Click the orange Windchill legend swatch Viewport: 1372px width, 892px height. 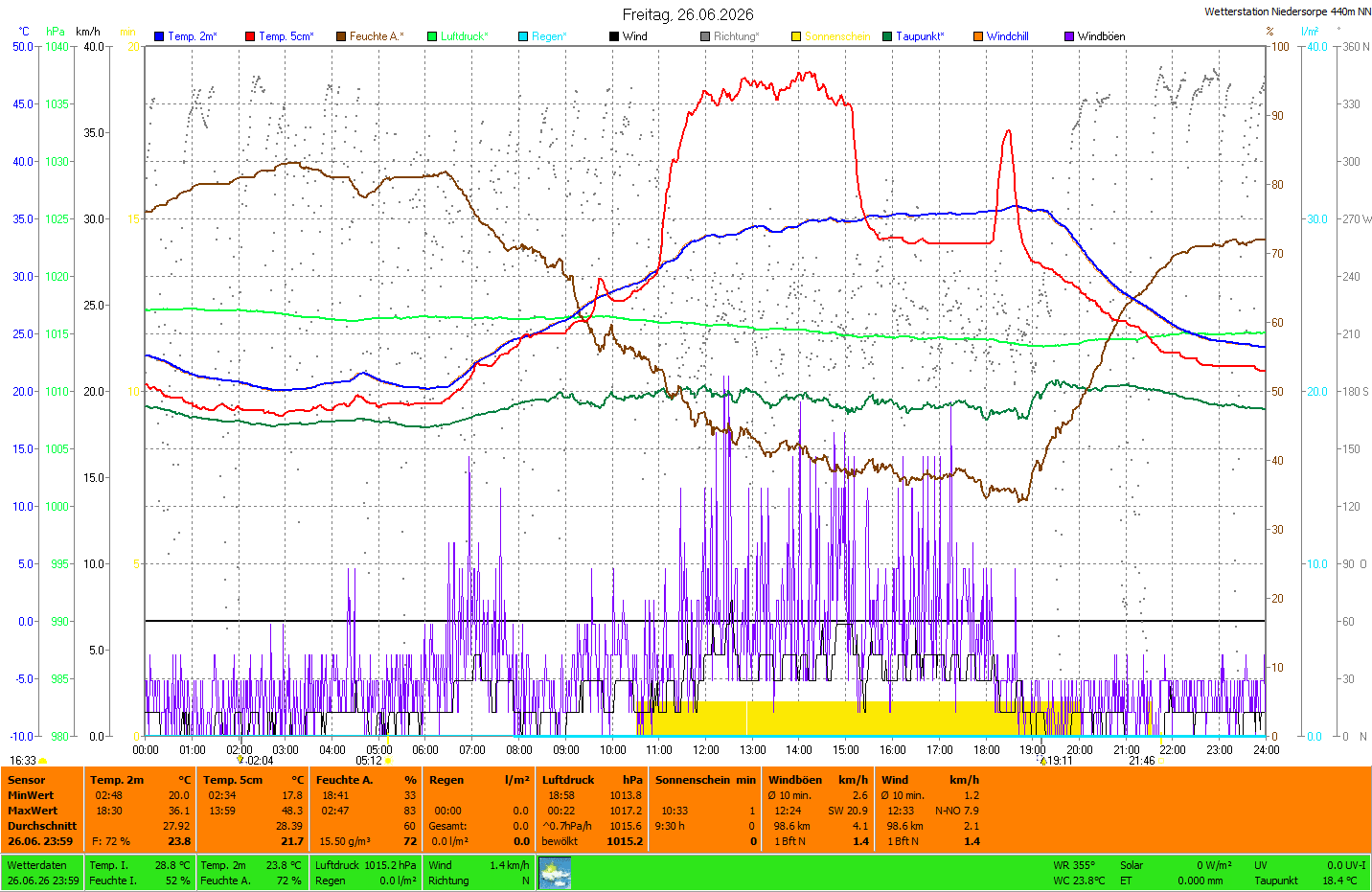click(978, 36)
